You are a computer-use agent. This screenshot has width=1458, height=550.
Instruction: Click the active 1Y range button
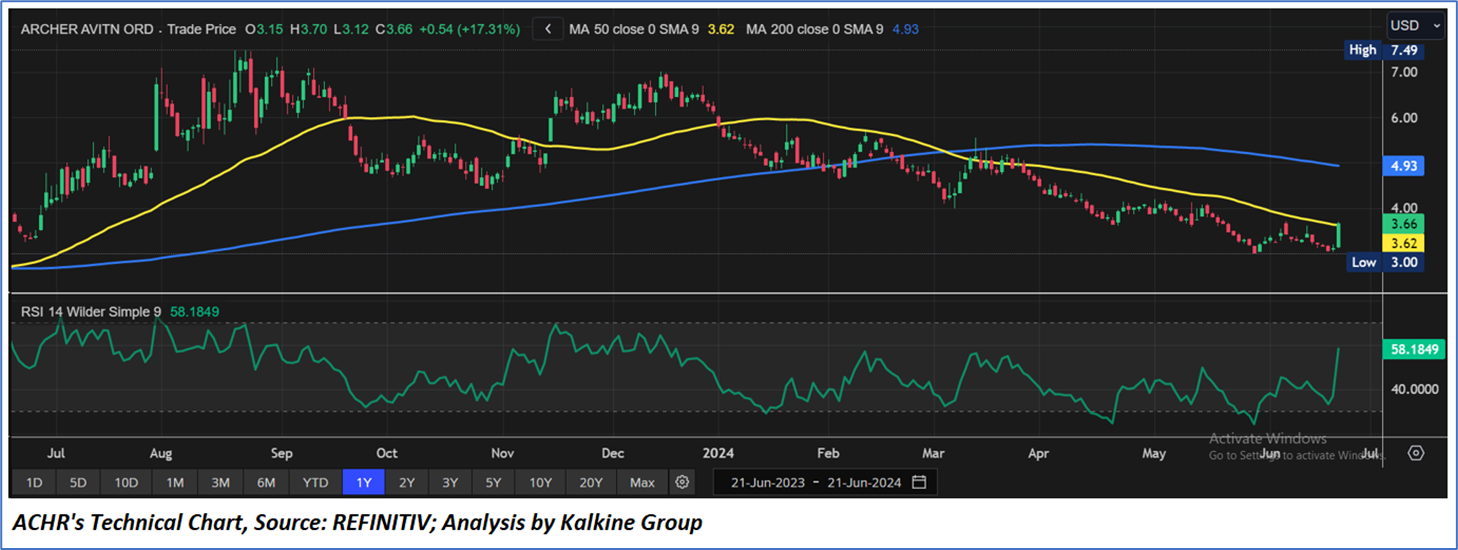(363, 482)
